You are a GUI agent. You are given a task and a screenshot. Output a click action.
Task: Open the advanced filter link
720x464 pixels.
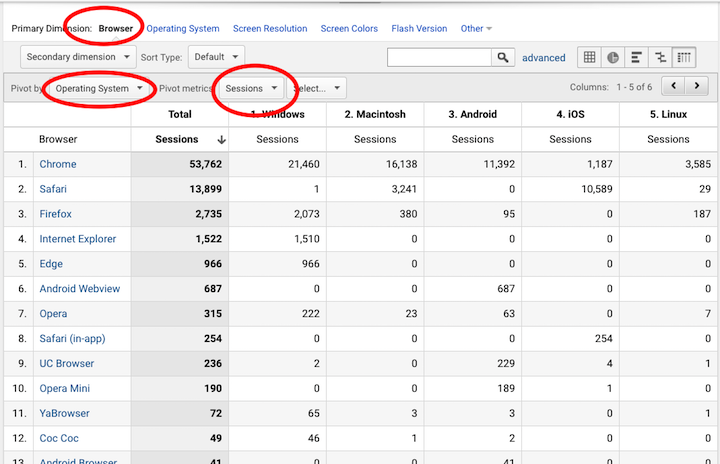pos(544,58)
